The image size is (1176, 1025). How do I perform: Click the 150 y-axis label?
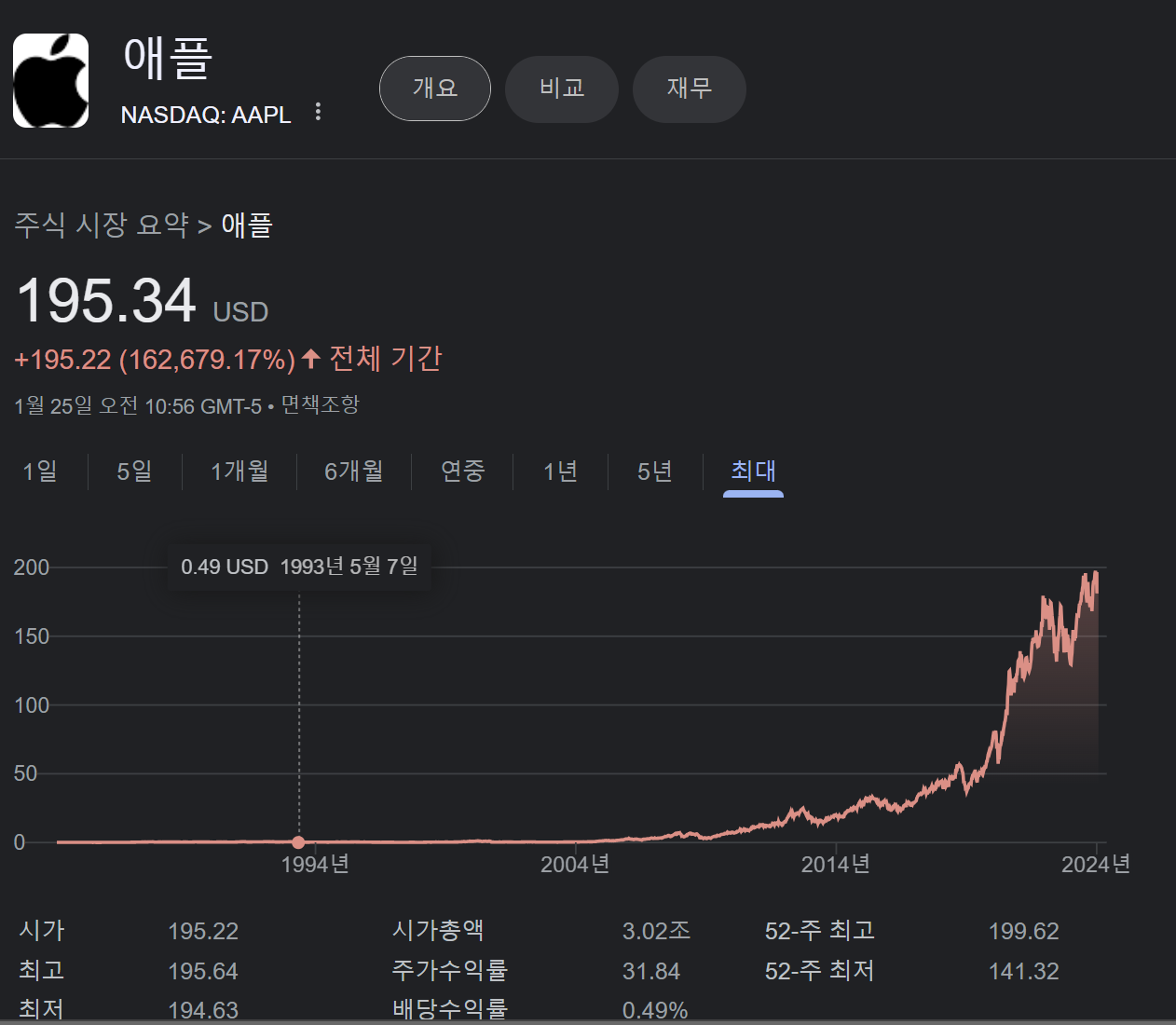pyautogui.click(x=32, y=636)
